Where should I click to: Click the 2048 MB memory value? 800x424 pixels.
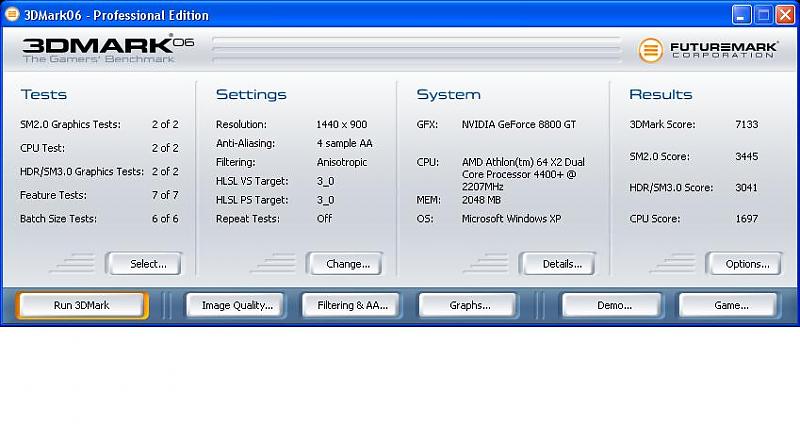click(x=481, y=200)
